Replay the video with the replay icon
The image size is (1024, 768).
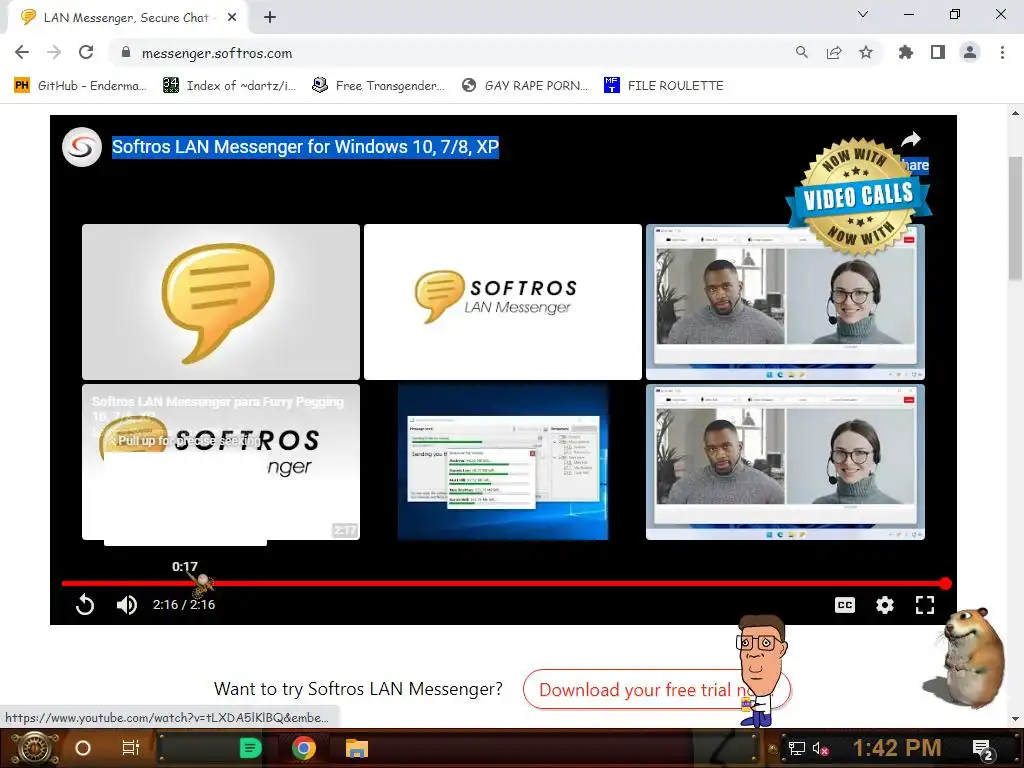pyautogui.click(x=85, y=605)
